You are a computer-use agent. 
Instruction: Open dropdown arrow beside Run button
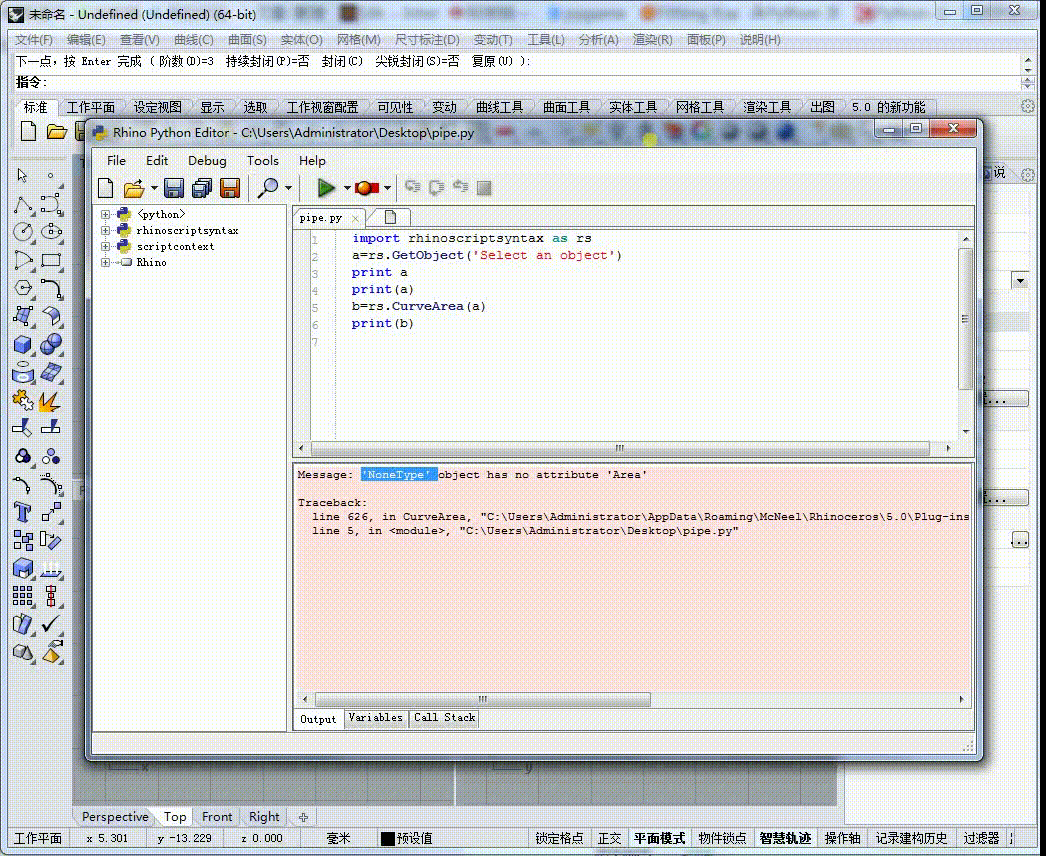[x=347, y=188]
